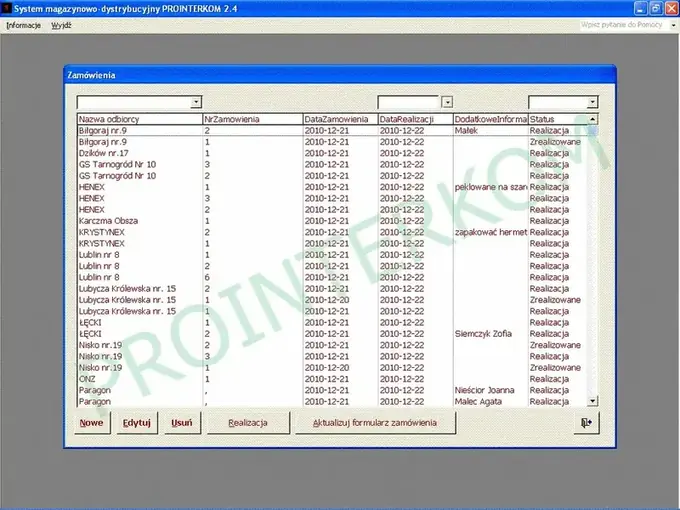Click the Realizacja button
This screenshot has width=680, height=510.
pyautogui.click(x=248, y=423)
